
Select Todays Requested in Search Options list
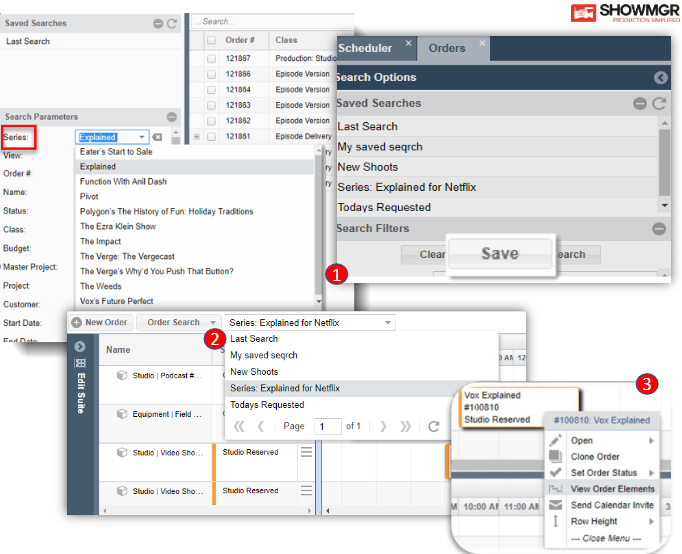tap(498, 207)
